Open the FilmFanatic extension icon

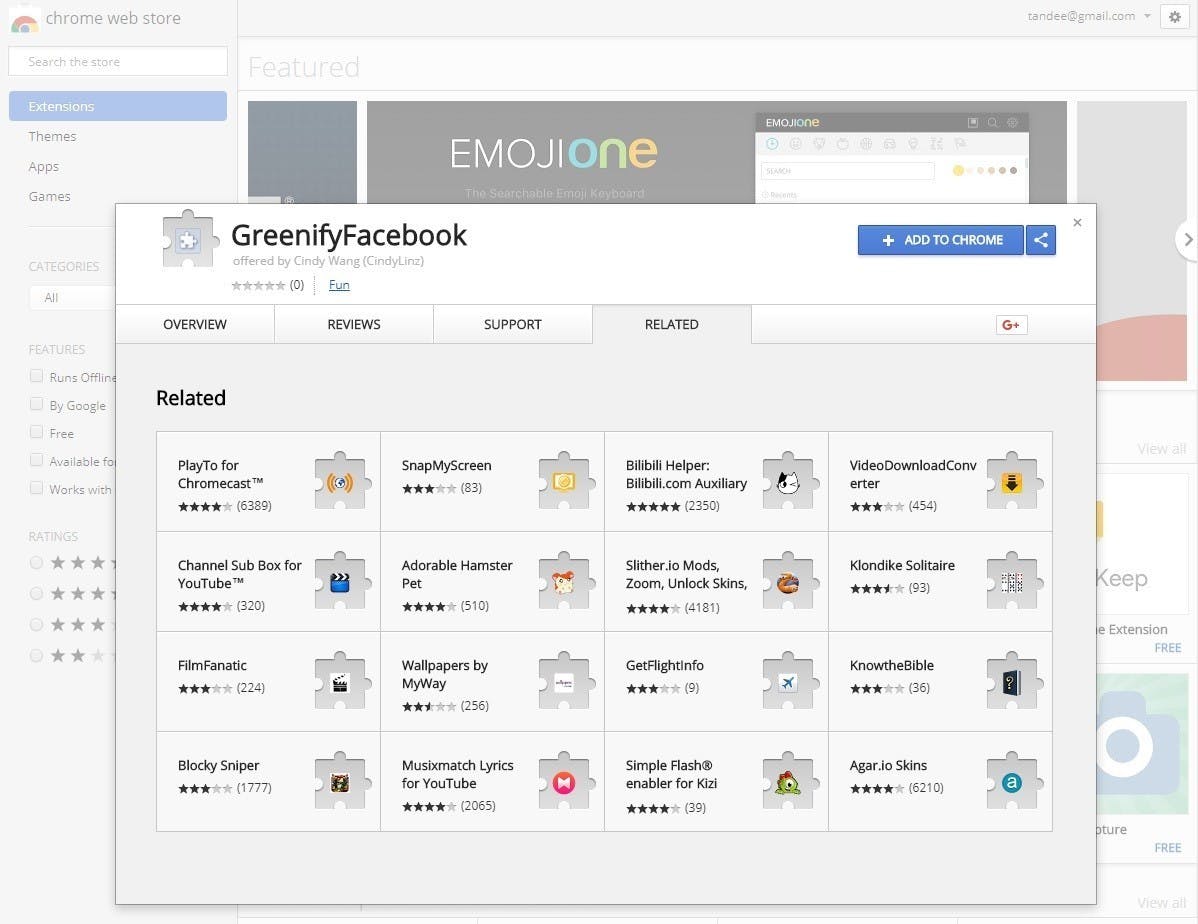tap(342, 682)
